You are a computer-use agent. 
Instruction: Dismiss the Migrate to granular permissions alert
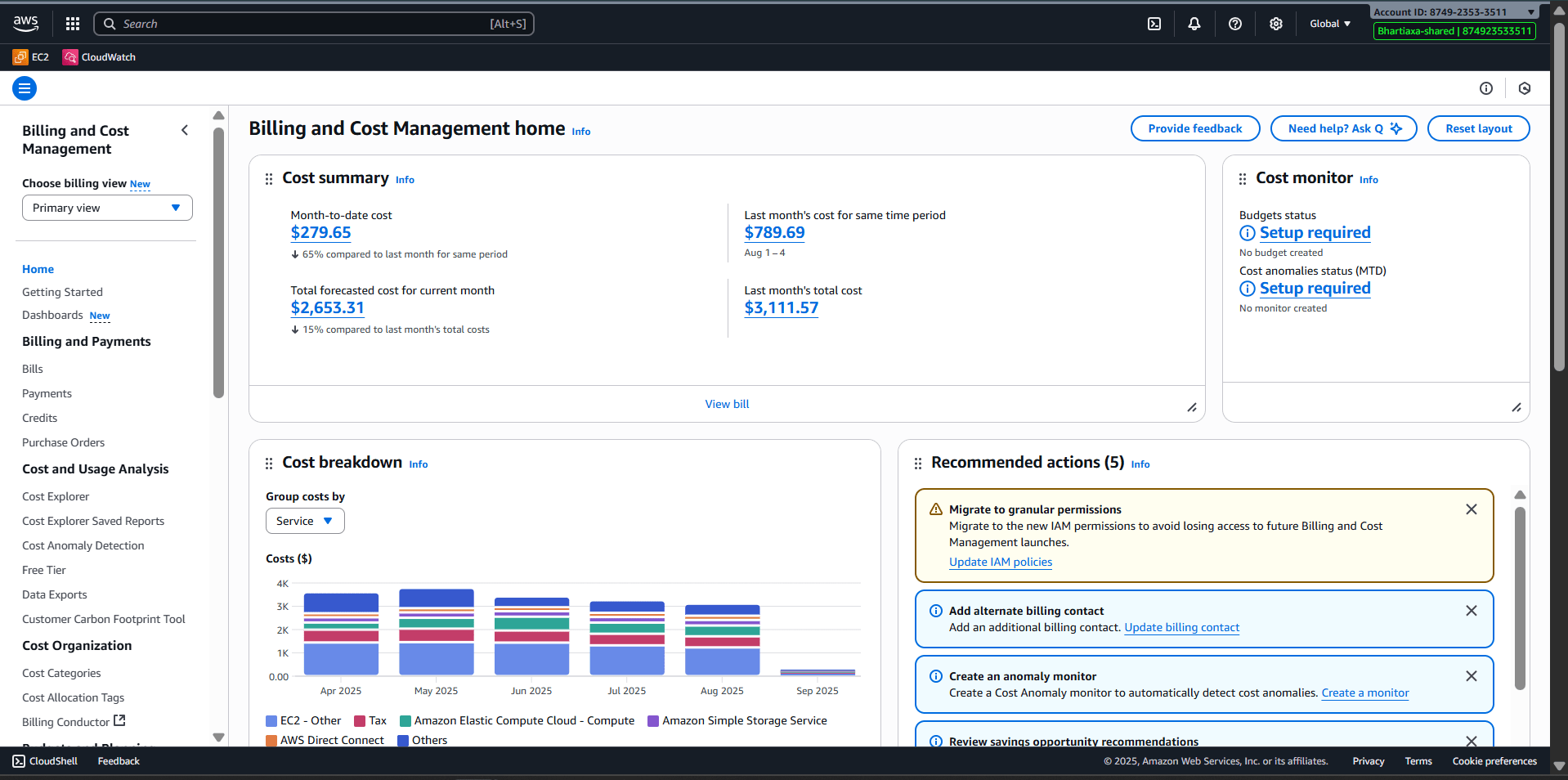pyautogui.click(x=1471, y=509)
